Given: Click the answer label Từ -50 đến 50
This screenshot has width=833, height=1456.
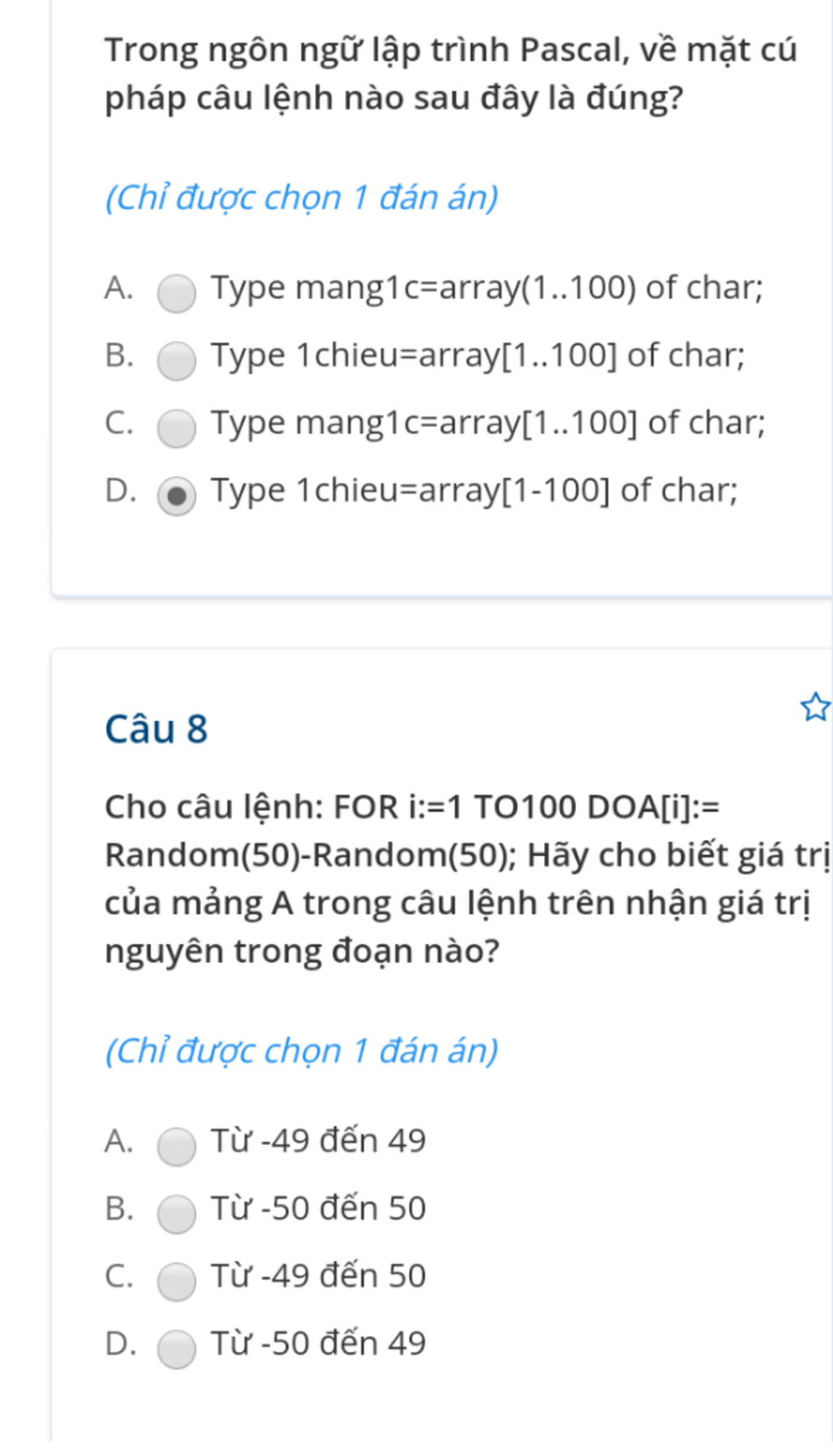Looking at the screenshot, I should coord(318,1209).
